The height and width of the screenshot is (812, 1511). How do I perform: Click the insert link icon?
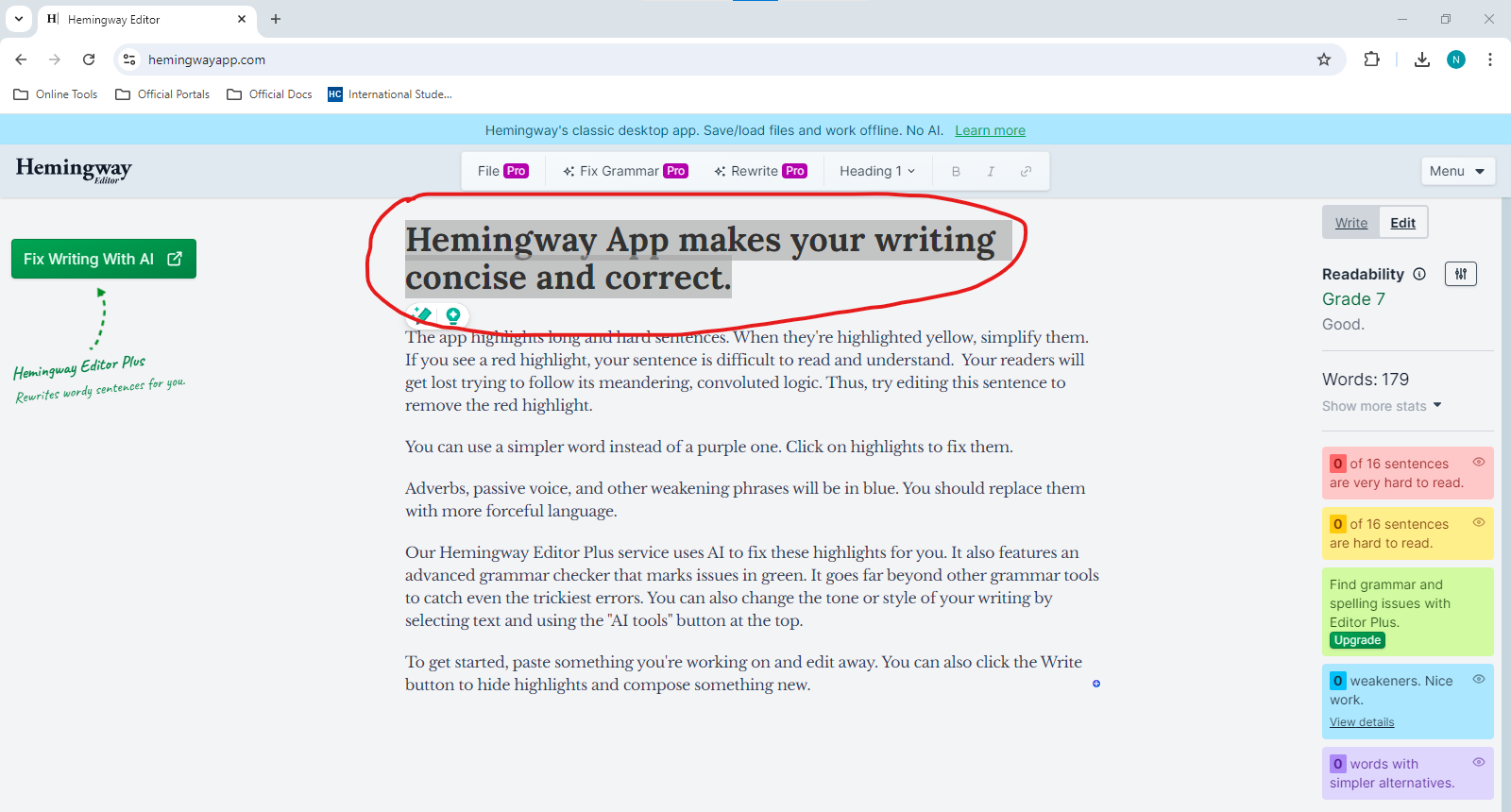(1026, 171)
